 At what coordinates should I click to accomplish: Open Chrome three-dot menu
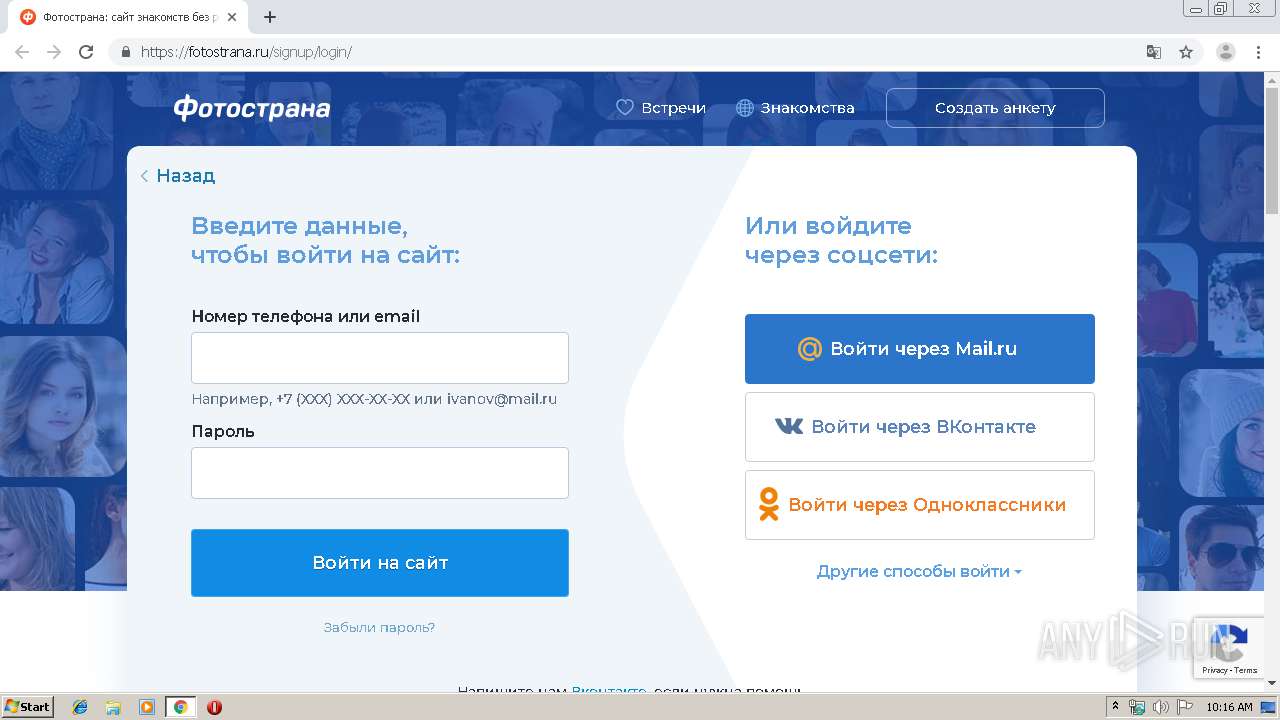click(1258, 52)
